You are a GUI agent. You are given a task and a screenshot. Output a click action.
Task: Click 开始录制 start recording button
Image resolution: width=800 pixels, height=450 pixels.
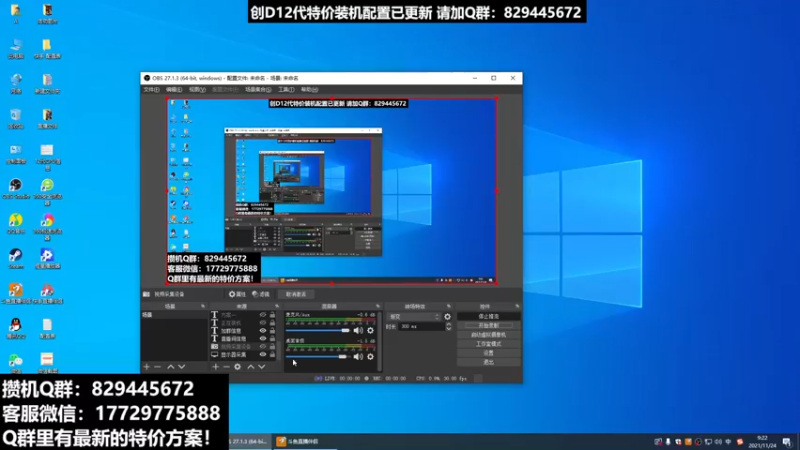(488, 326)
